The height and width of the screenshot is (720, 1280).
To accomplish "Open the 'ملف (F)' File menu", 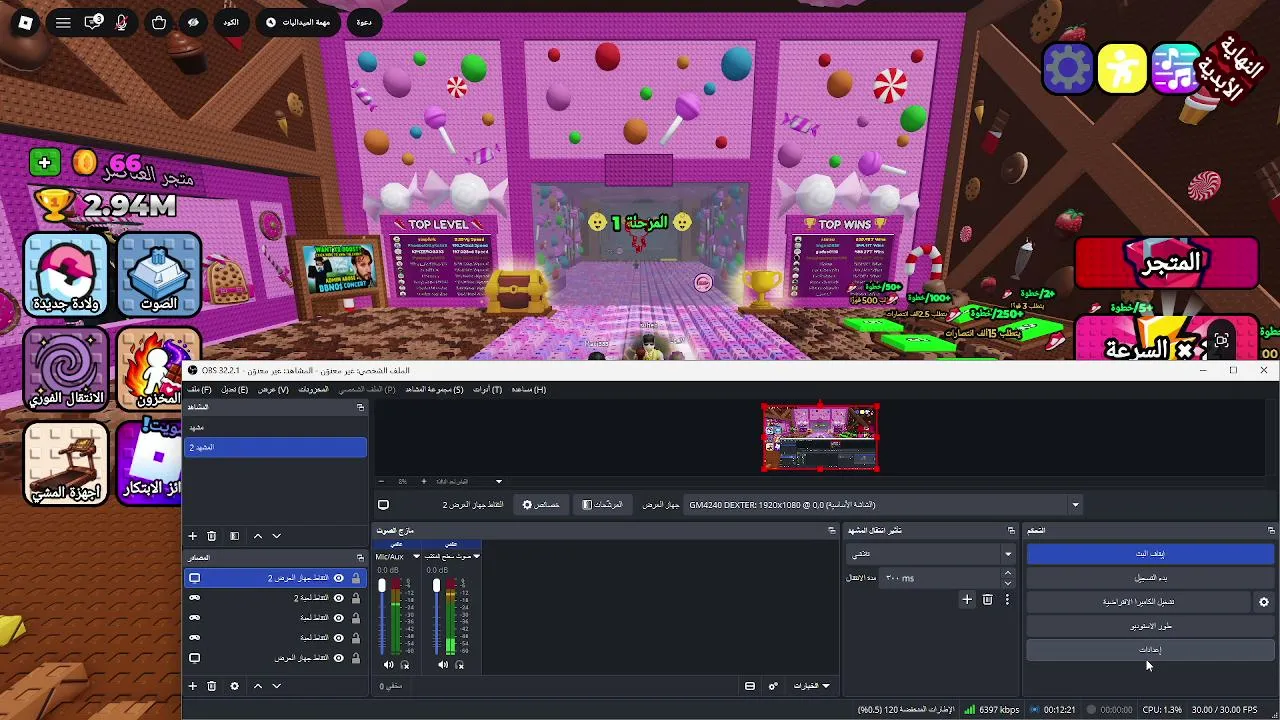I will tap(199, 389).
